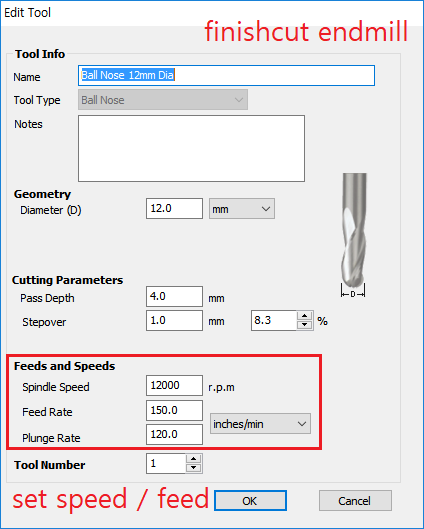This screenshot has width=424, height=529.
Task: Open the diameter units mm dropdown
Action: click(x=242, y=209)
